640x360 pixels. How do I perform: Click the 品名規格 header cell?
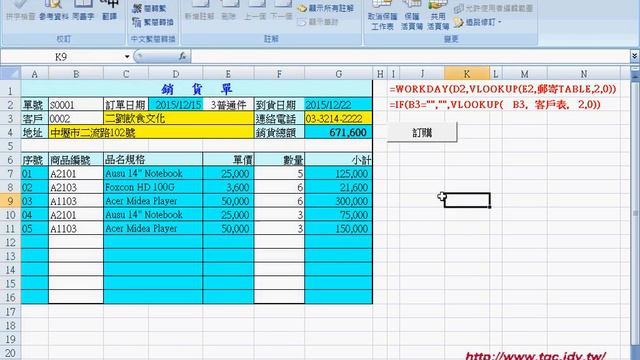point(153,160)
